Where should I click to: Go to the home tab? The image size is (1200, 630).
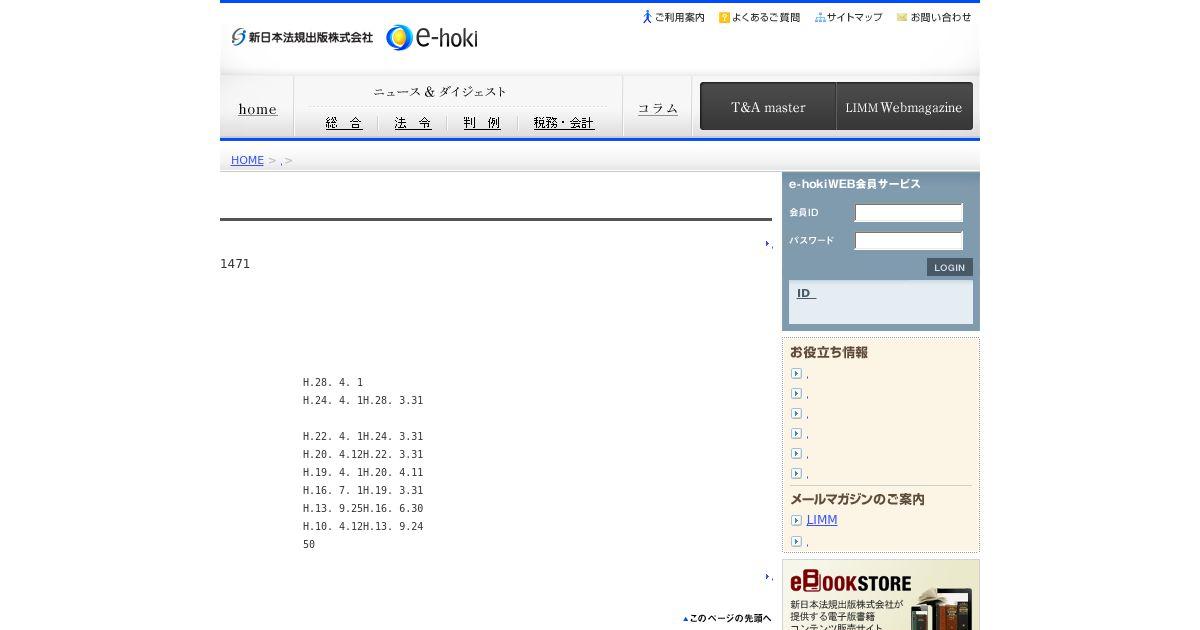[257, 109]
